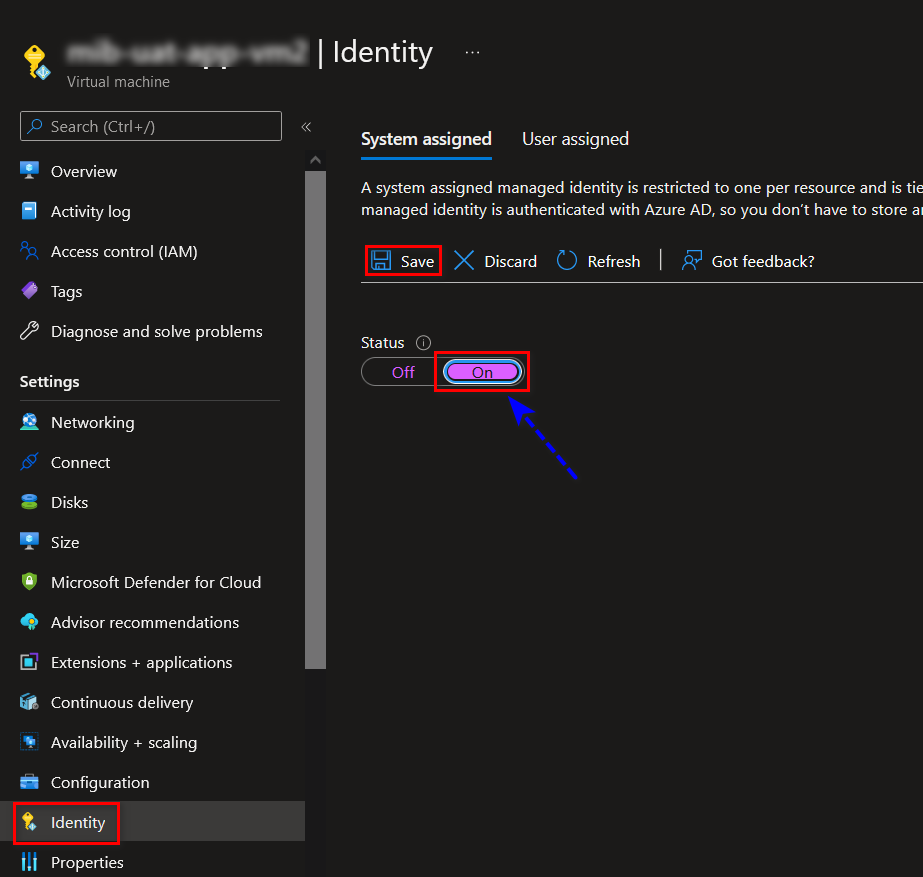This screenshot has height=877, width=923.
Task: Click the Status info circle icon
Action: 423,343
